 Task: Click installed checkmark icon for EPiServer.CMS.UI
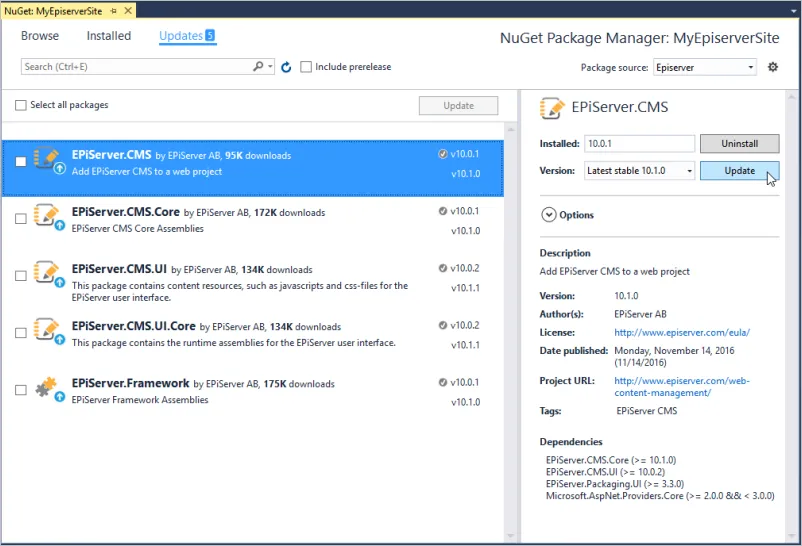click(443, 268)
